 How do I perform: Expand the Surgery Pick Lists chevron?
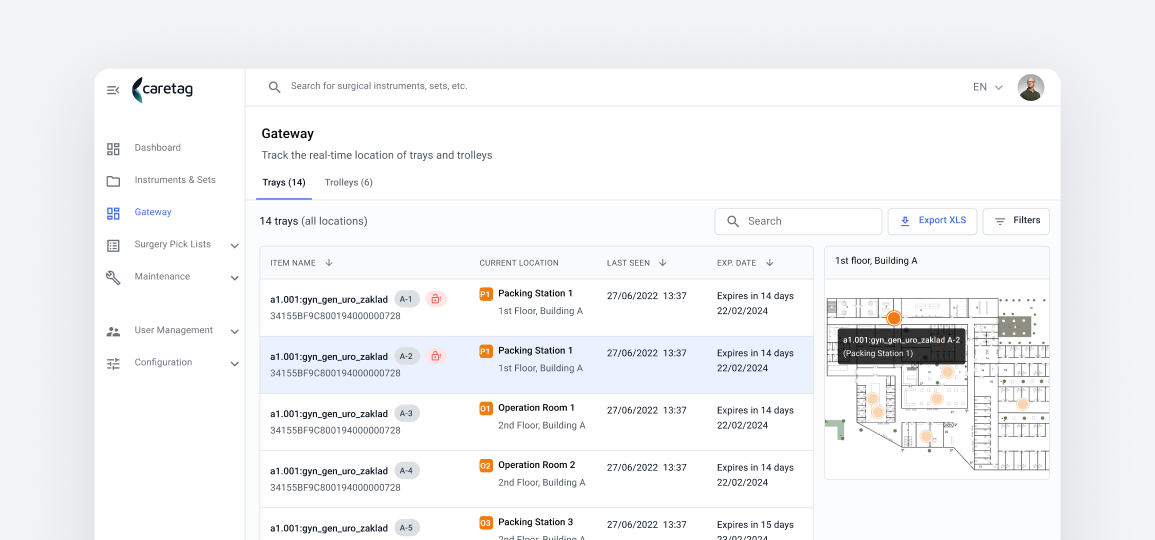(234, 245)
